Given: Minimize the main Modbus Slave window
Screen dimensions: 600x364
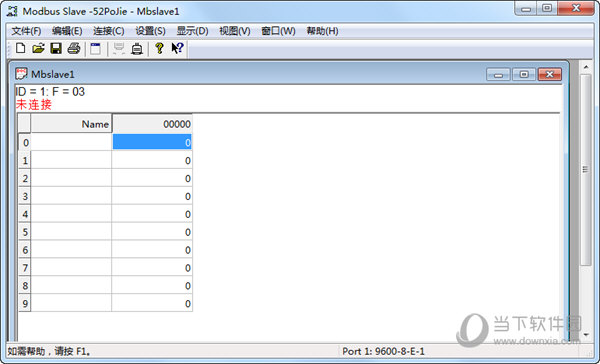Looking at the screenshot, I should click(x=526, y=8).
